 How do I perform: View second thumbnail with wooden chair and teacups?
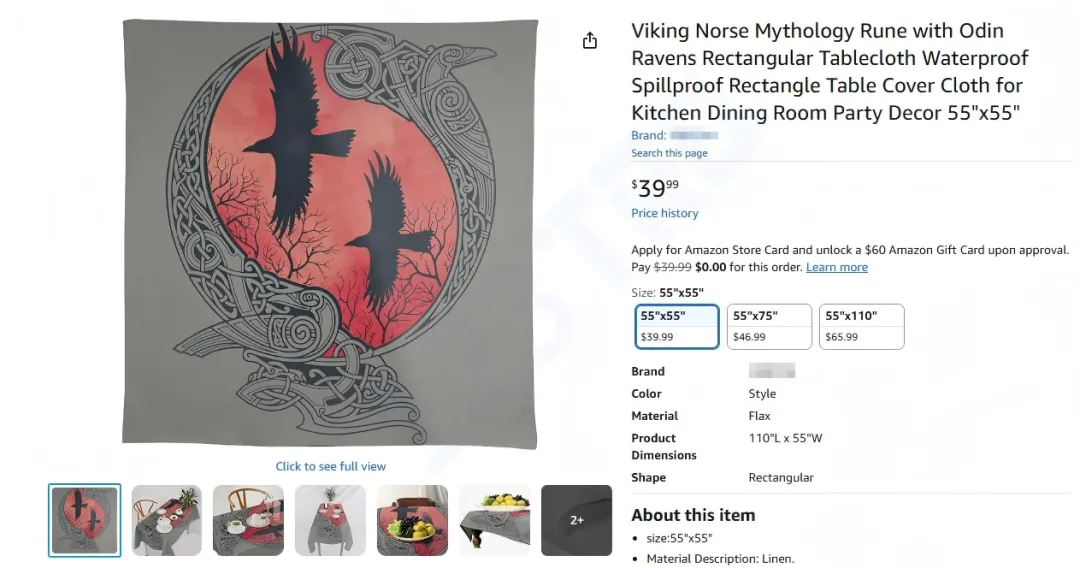coord(167,520)
